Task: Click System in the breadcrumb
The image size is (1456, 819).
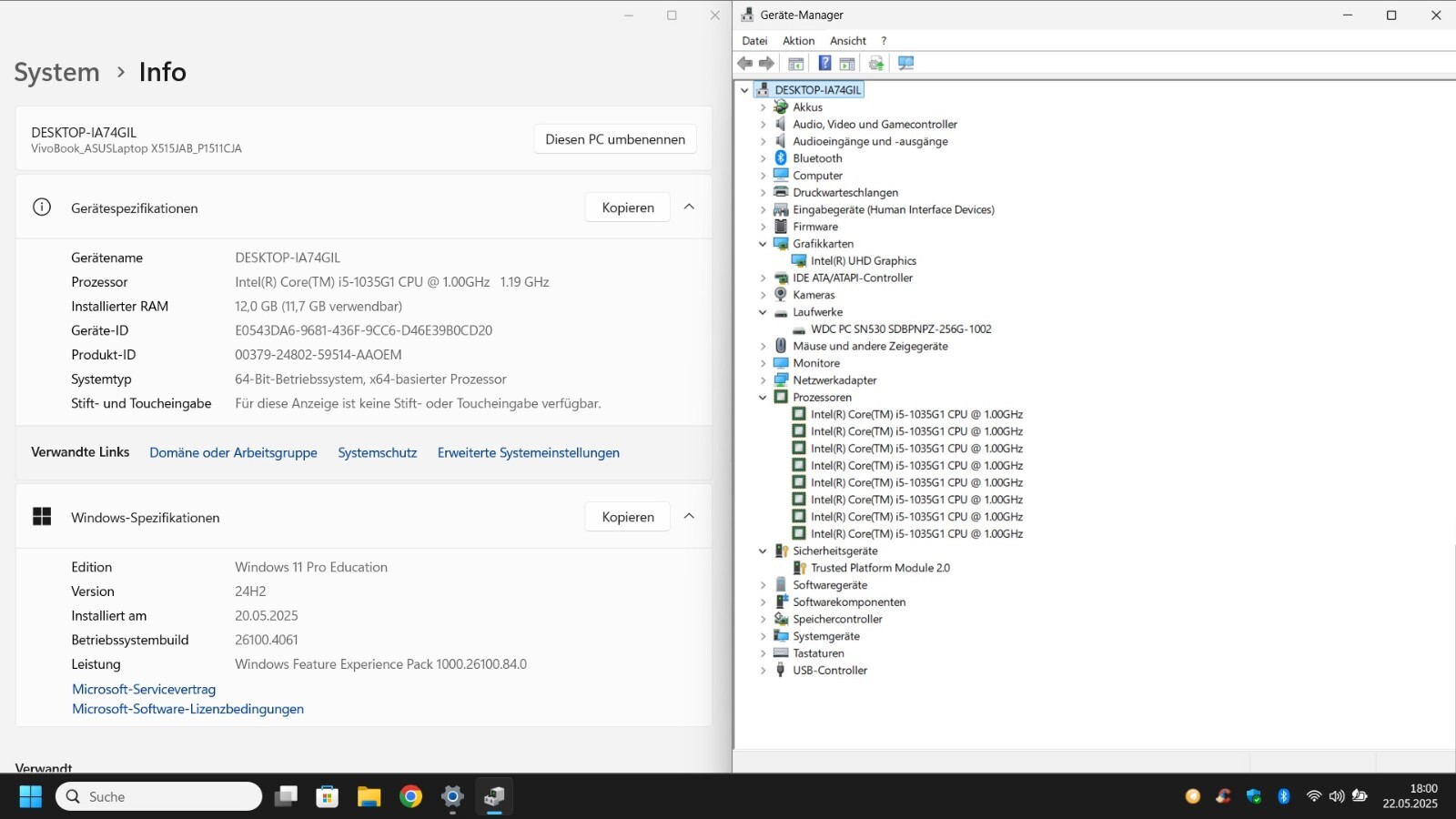Action: pyautogui.click(x=56, y=72)
